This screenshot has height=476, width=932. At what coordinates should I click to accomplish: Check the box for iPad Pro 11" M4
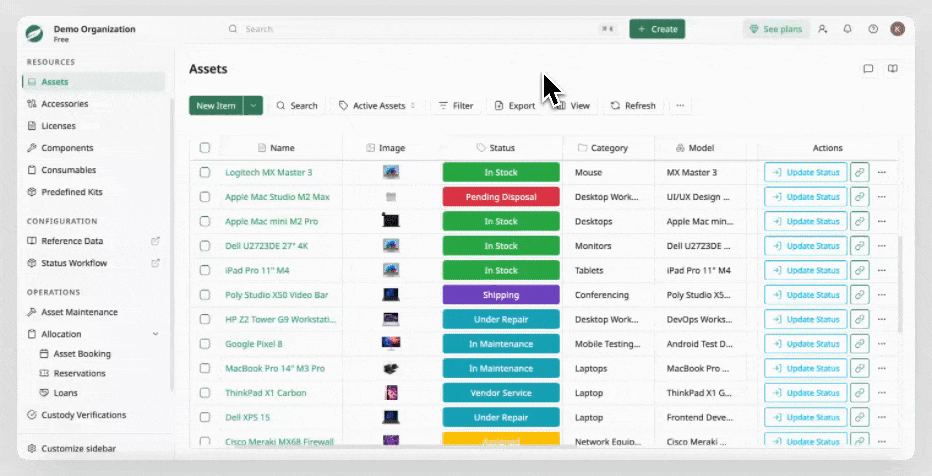pyautogui.click(x=204, y=270)
